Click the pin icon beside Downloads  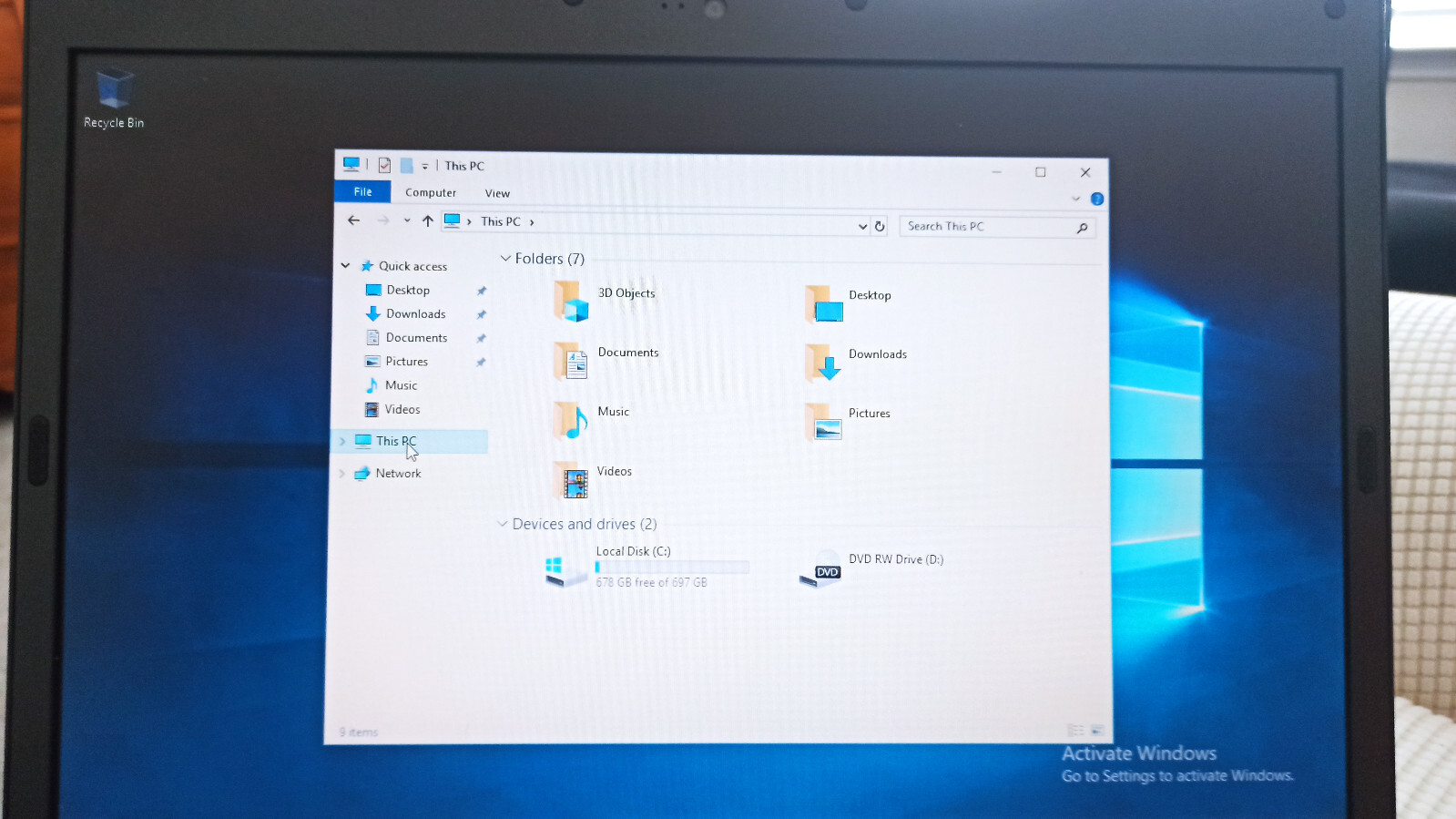point(482,314)
